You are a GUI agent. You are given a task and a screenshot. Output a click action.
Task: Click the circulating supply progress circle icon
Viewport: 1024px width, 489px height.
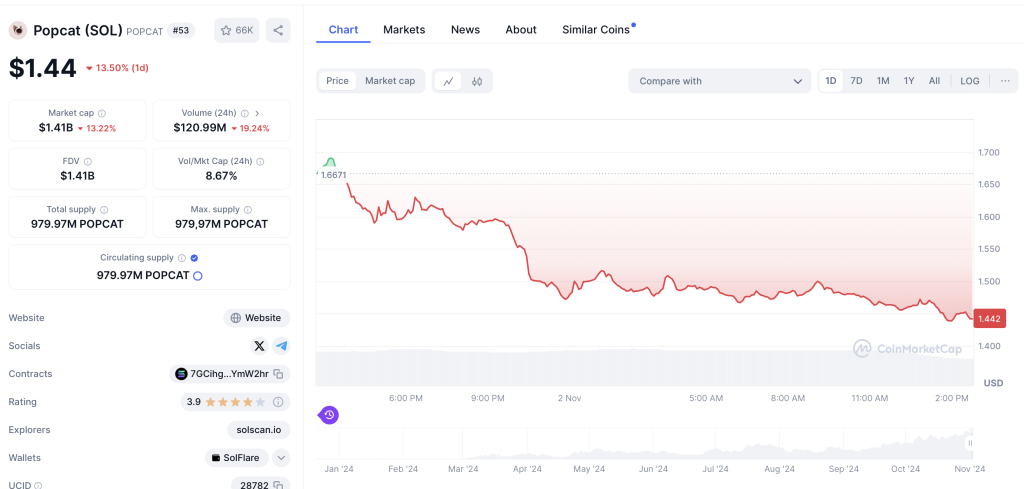(x=198, y=276)
